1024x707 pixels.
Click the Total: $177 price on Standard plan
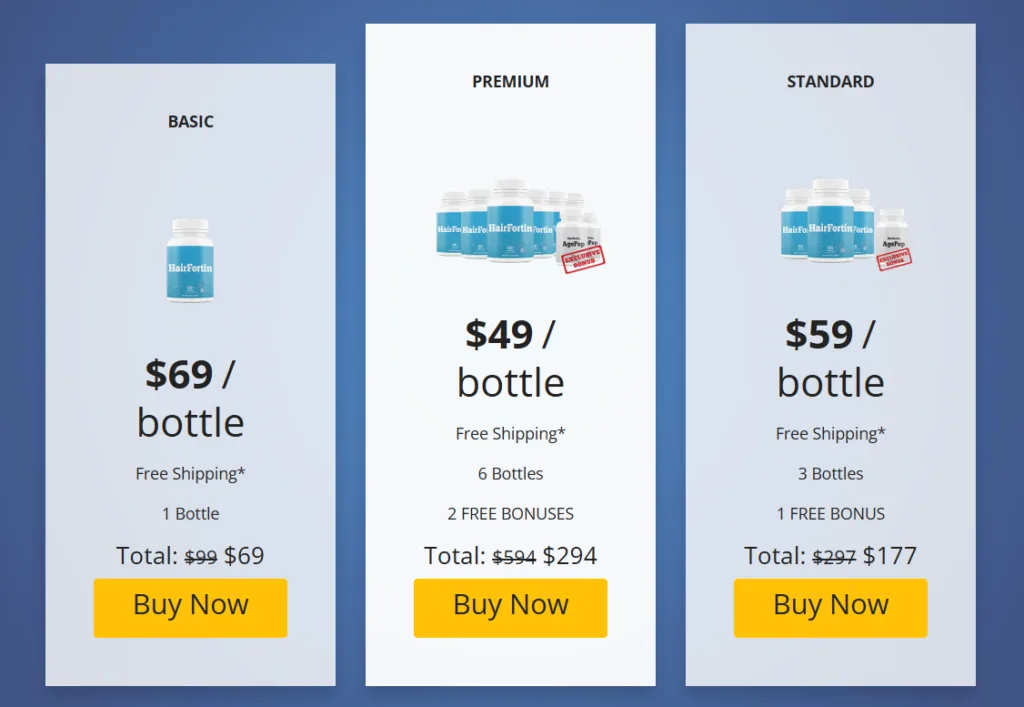click(830, 556)
